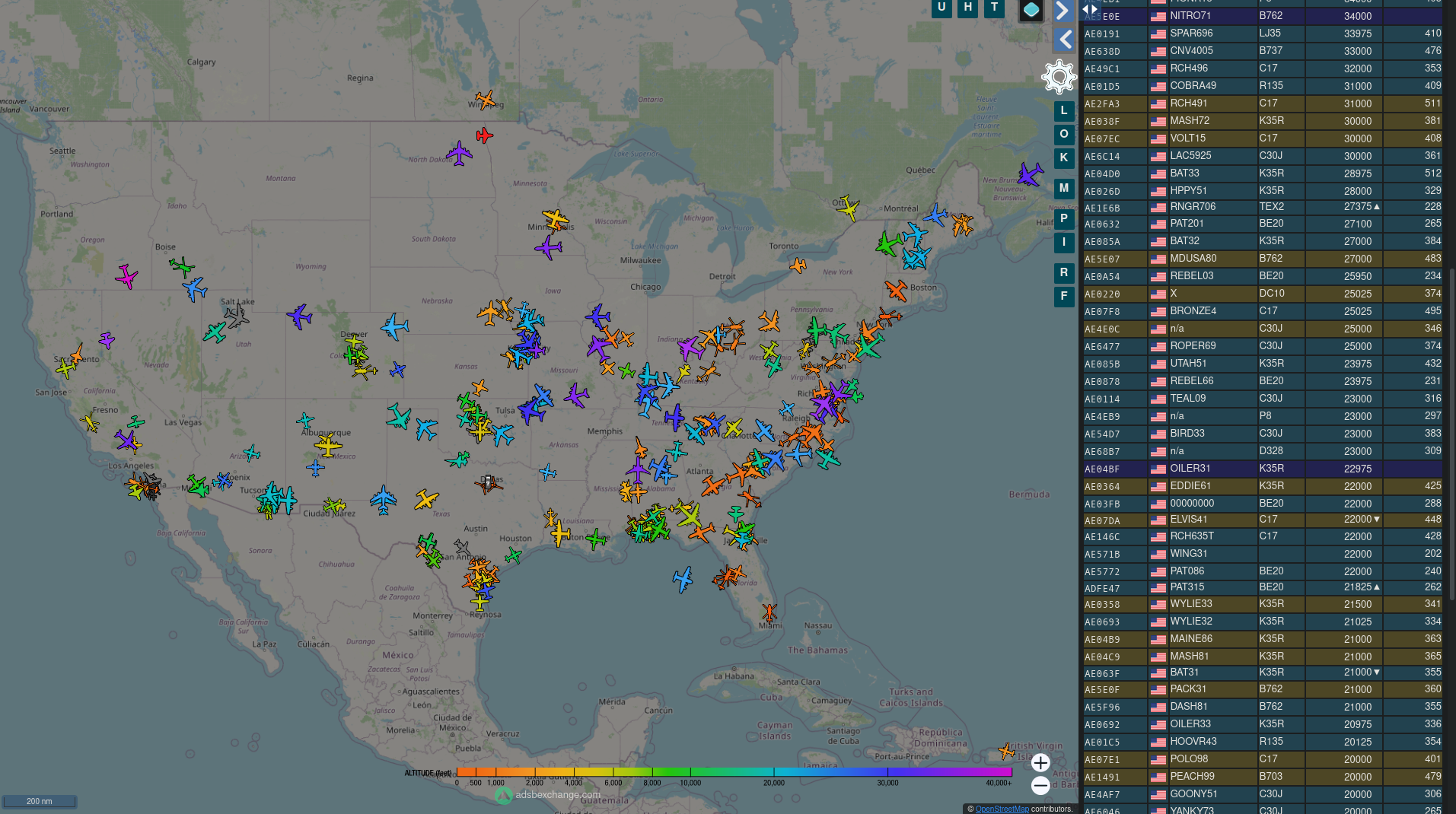Toggle the I map option button
Screen dimensions: 1456x814
coord(1064,243)
